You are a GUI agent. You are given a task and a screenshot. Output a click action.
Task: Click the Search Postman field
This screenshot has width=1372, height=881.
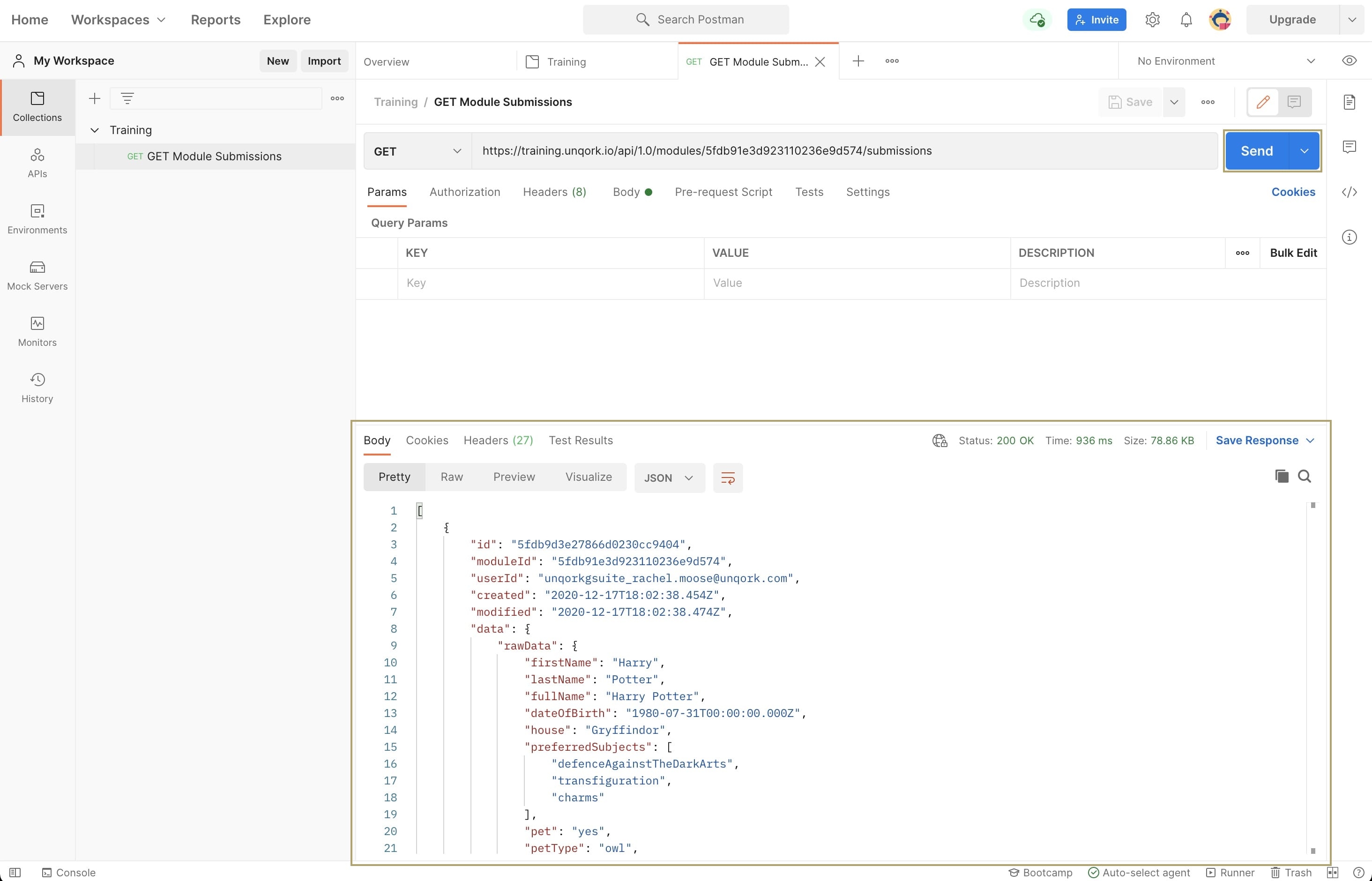click(x=686, y=20)
